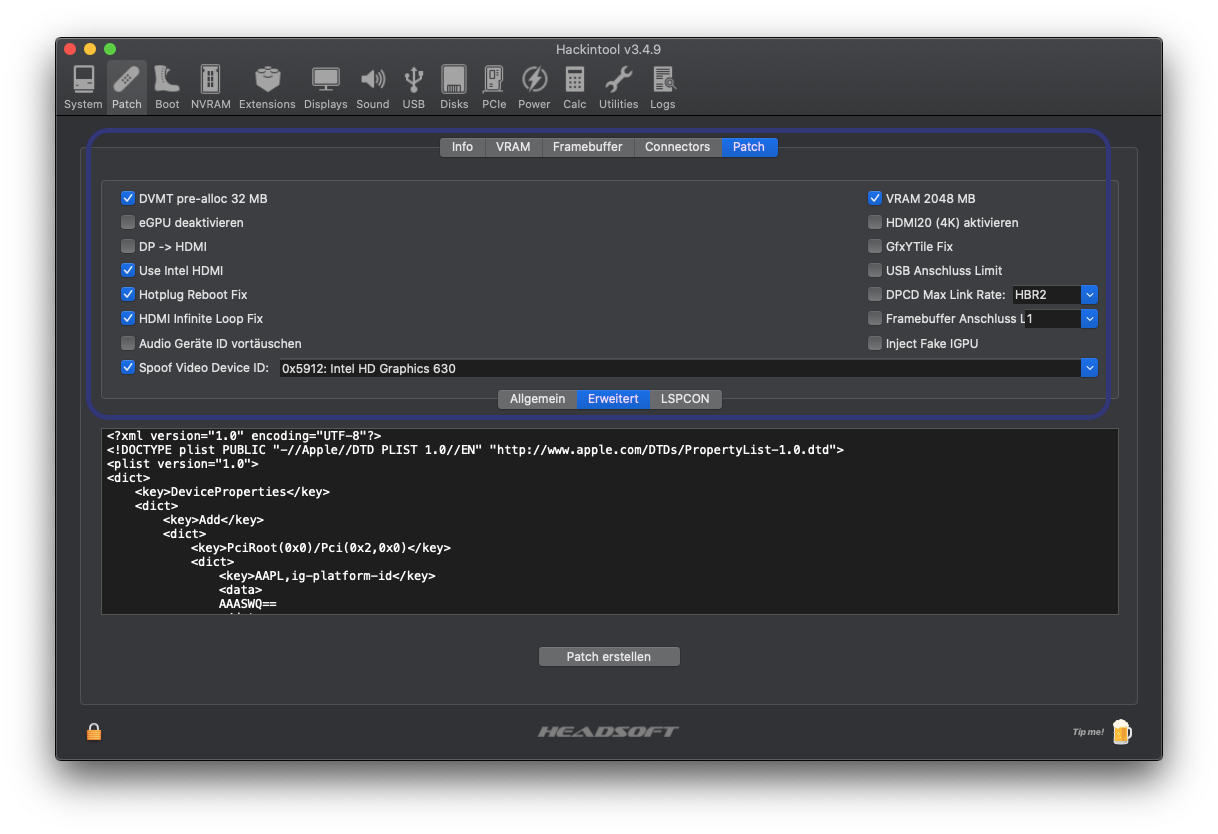Toggle the Inject Fake IGPU checkbox

(875, 344)
